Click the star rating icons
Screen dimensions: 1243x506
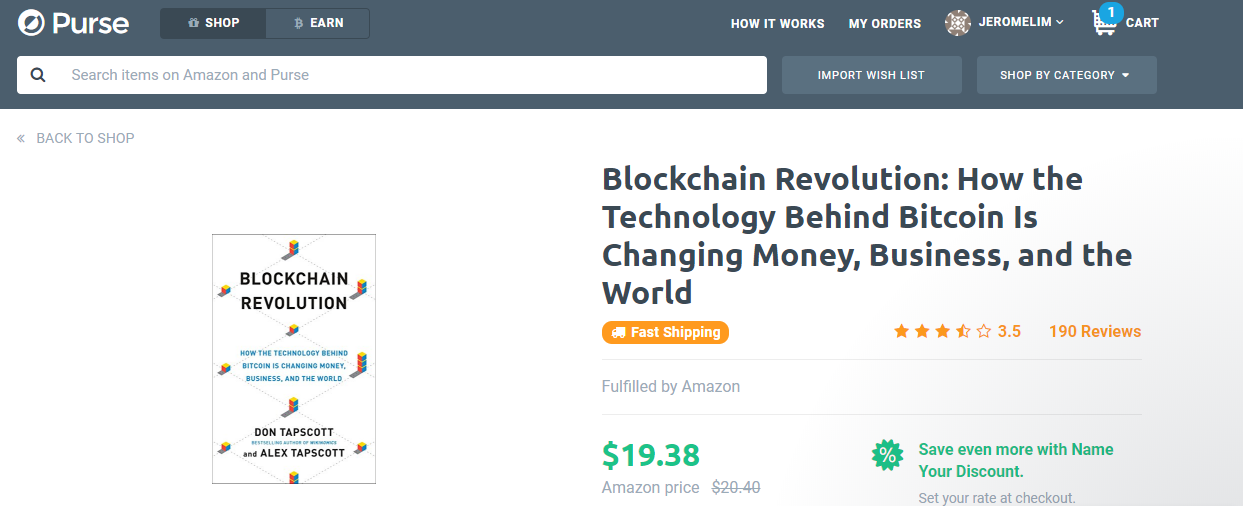[x=942, y=332]
